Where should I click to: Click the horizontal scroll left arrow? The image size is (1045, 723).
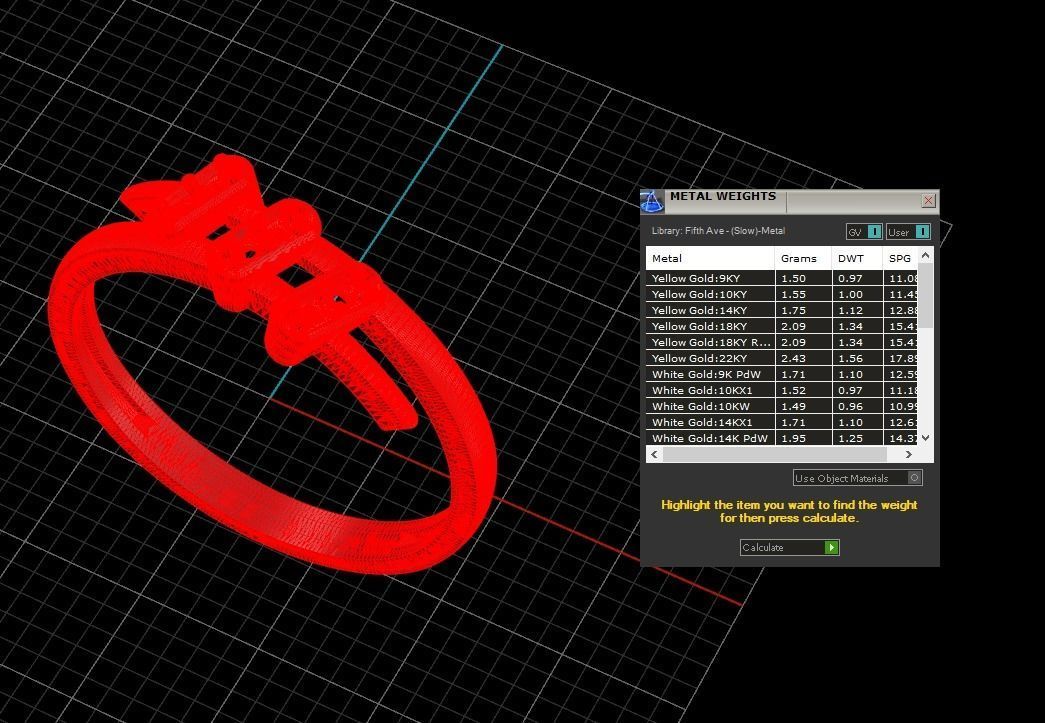(654, 454)
